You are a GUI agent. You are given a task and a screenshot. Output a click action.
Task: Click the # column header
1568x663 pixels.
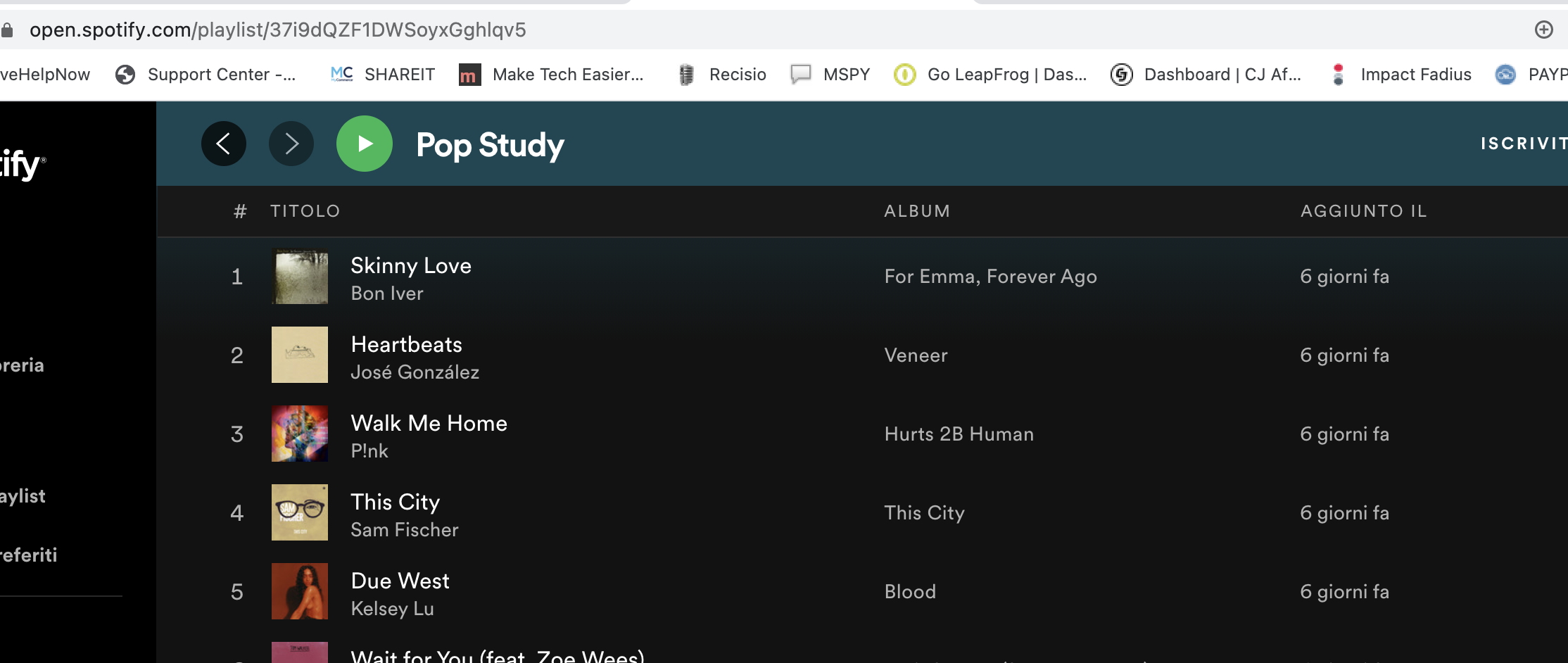(x=240, y=211)
